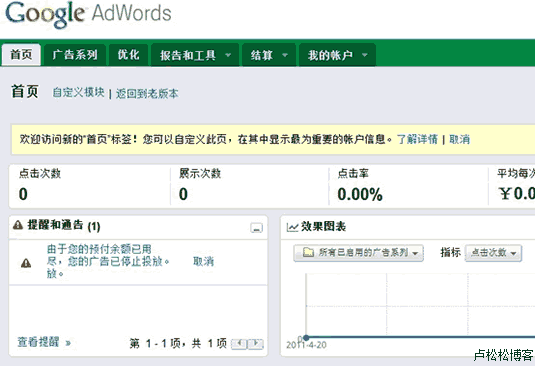Minimize the 提醒和通告 panel
This screenshot has height=366, width=536.
[256, 228]
